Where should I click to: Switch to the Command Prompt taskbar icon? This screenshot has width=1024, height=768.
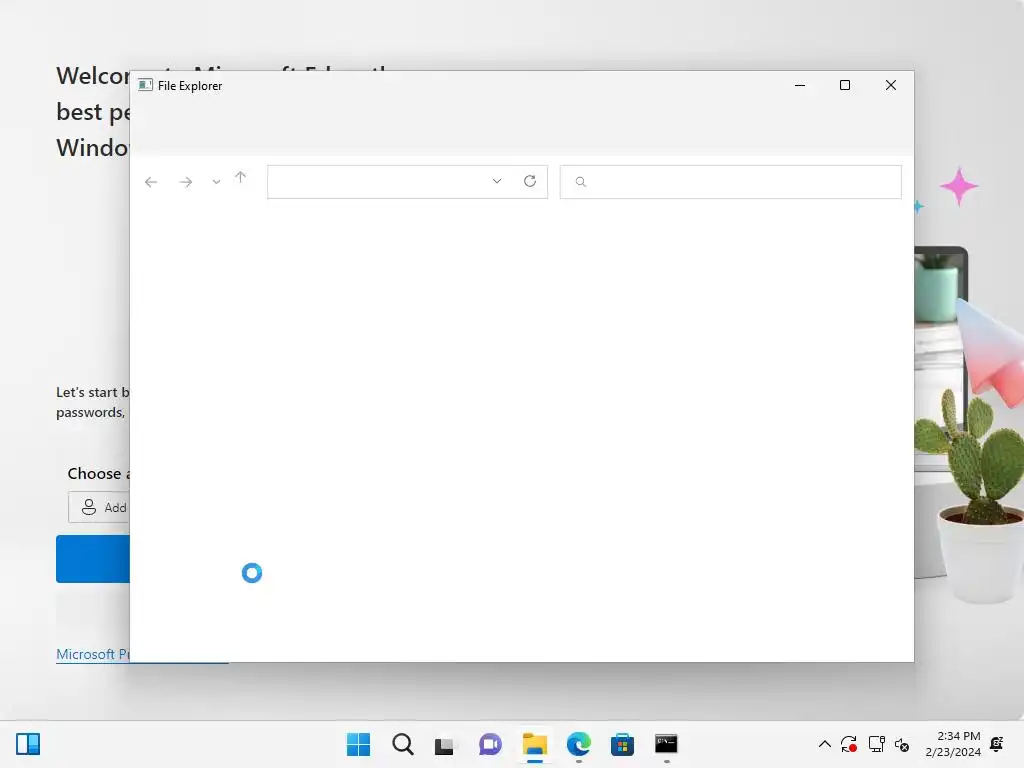(666, 744)
